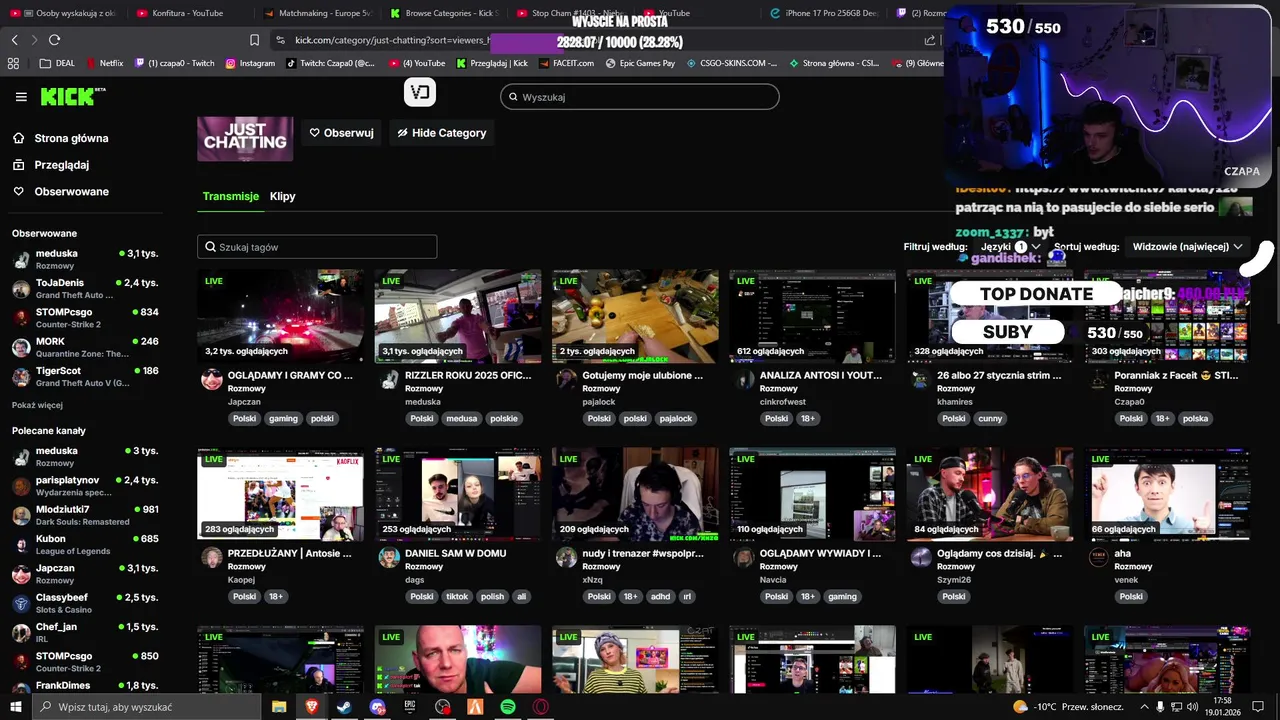Open the Języki language filter dropdown
1280x720 pixels.
[x=1011, y=246]
